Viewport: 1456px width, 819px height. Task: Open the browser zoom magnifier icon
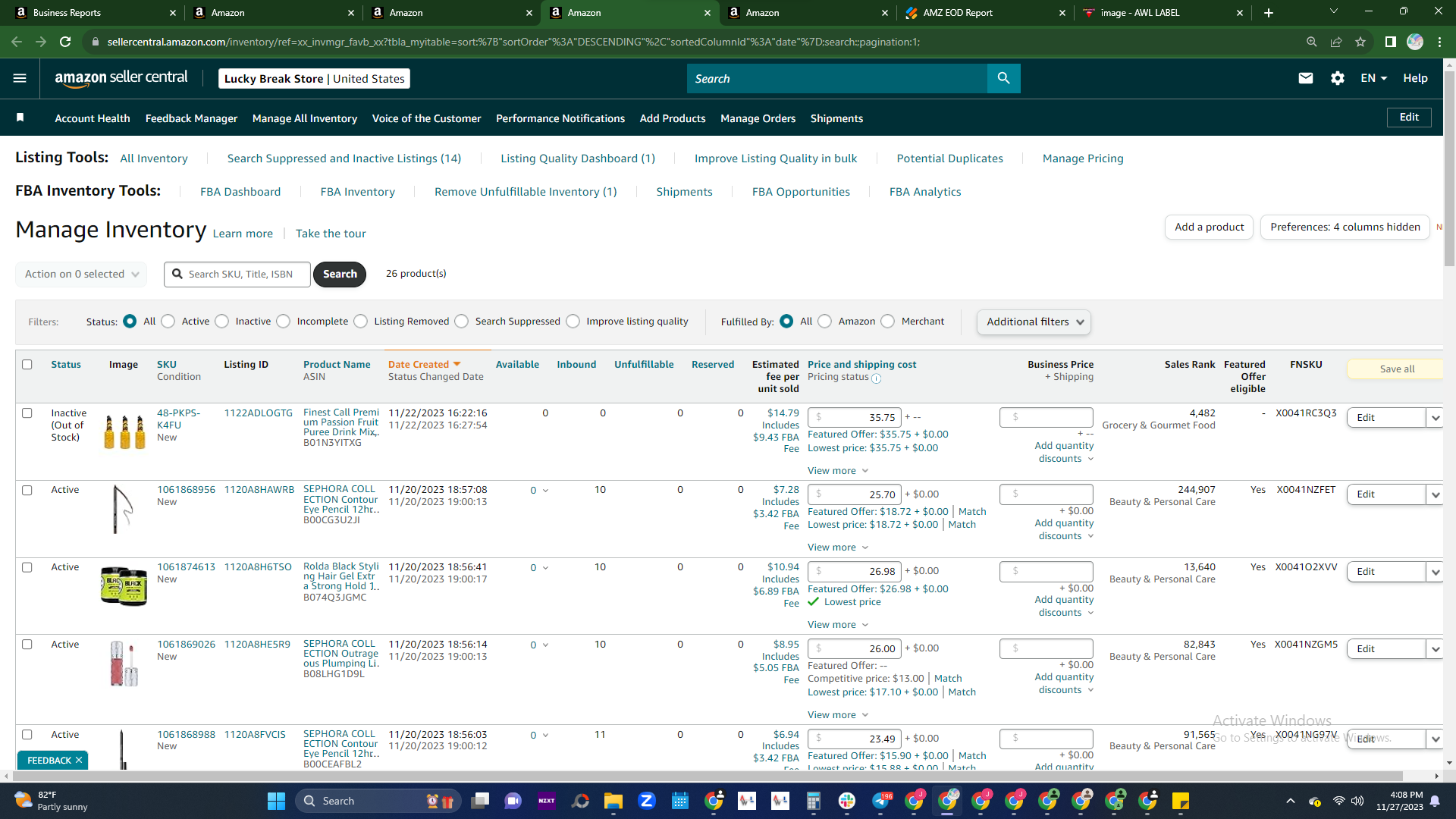(x=1311, y=42)
